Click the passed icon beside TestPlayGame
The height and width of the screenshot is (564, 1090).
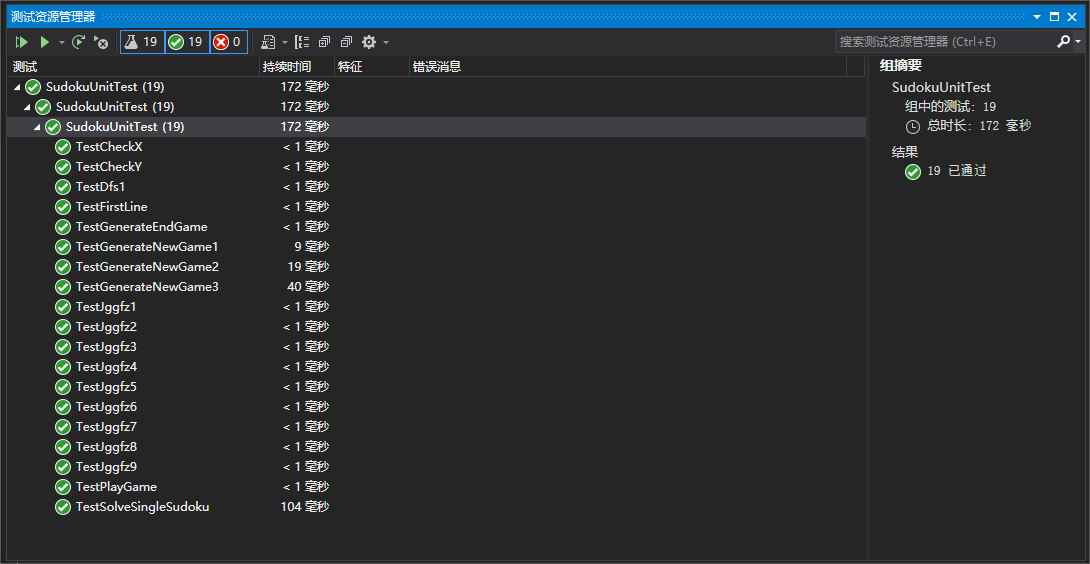(x=63, y=487)
